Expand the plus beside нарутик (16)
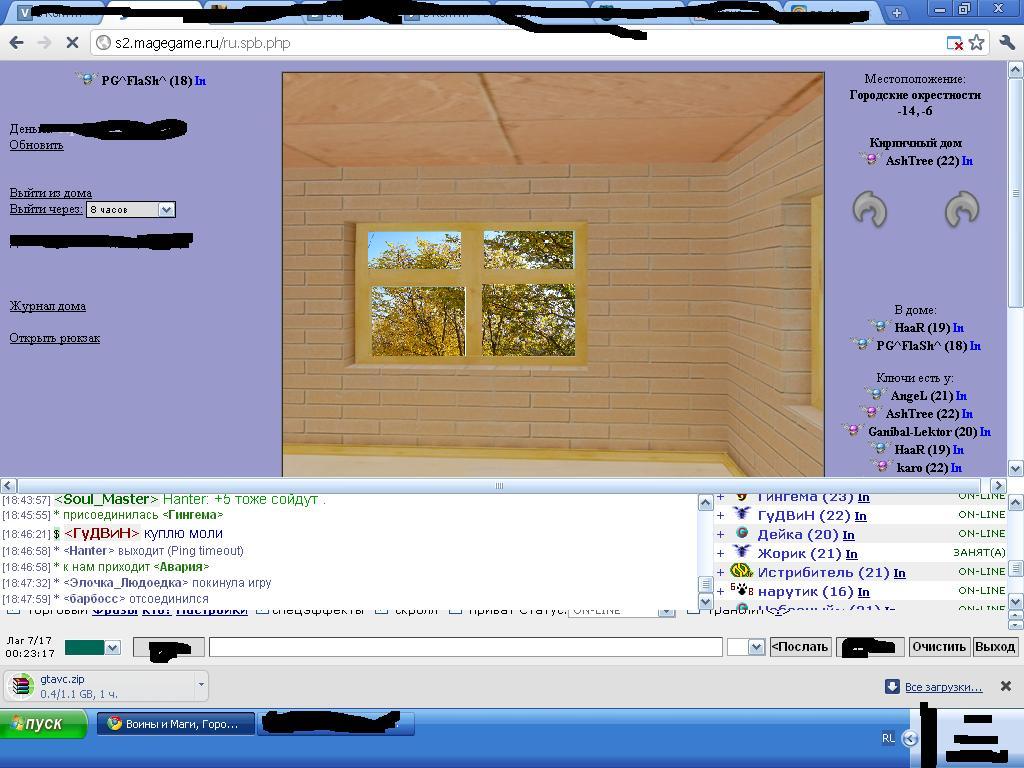1024x768 pixels. [x=721, y=591]
